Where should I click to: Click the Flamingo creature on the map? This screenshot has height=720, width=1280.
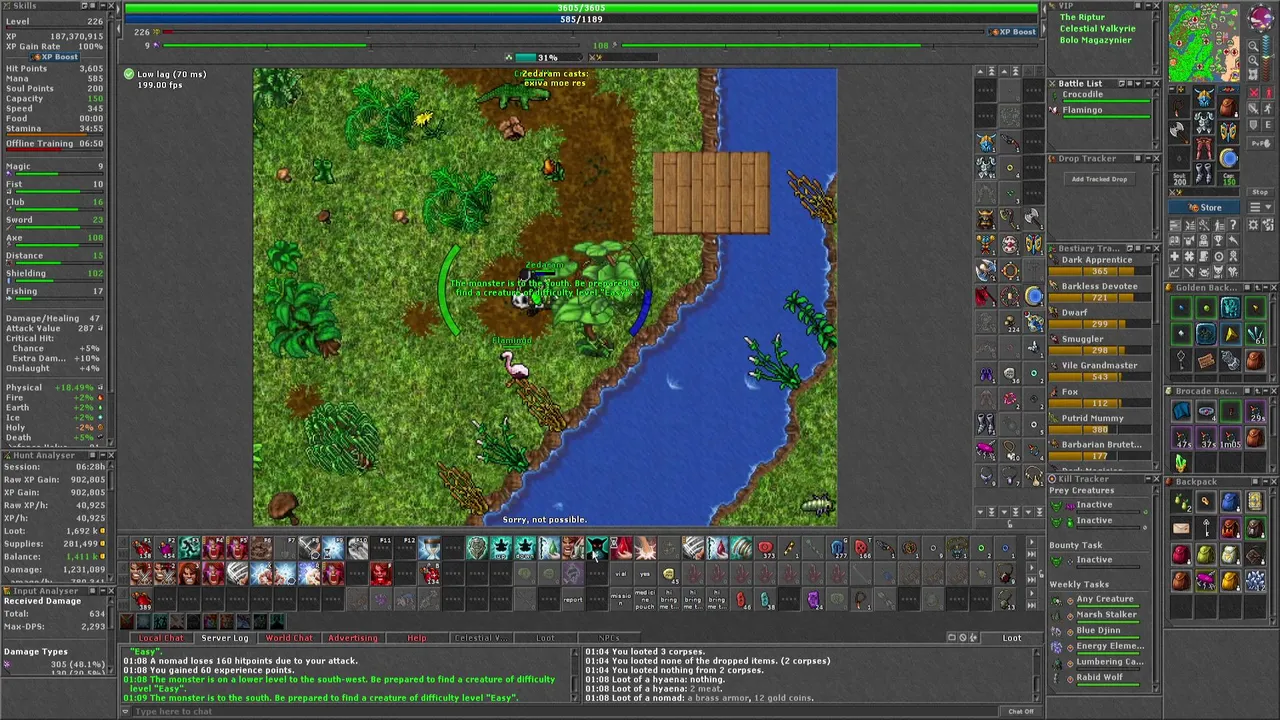[515, 367]
